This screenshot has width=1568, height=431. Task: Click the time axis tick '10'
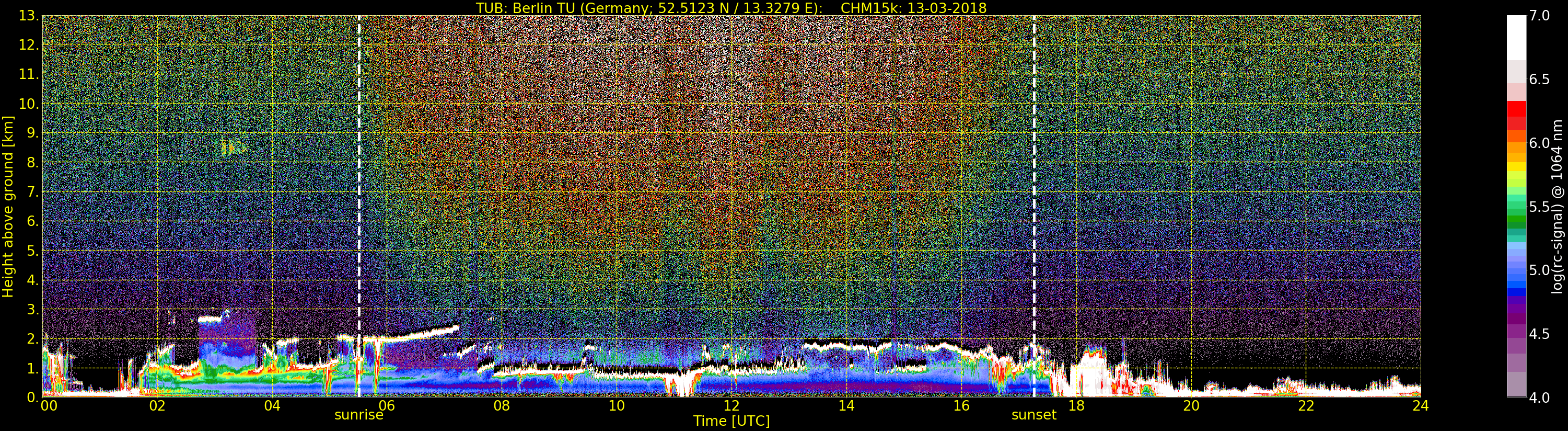point(617,406)
